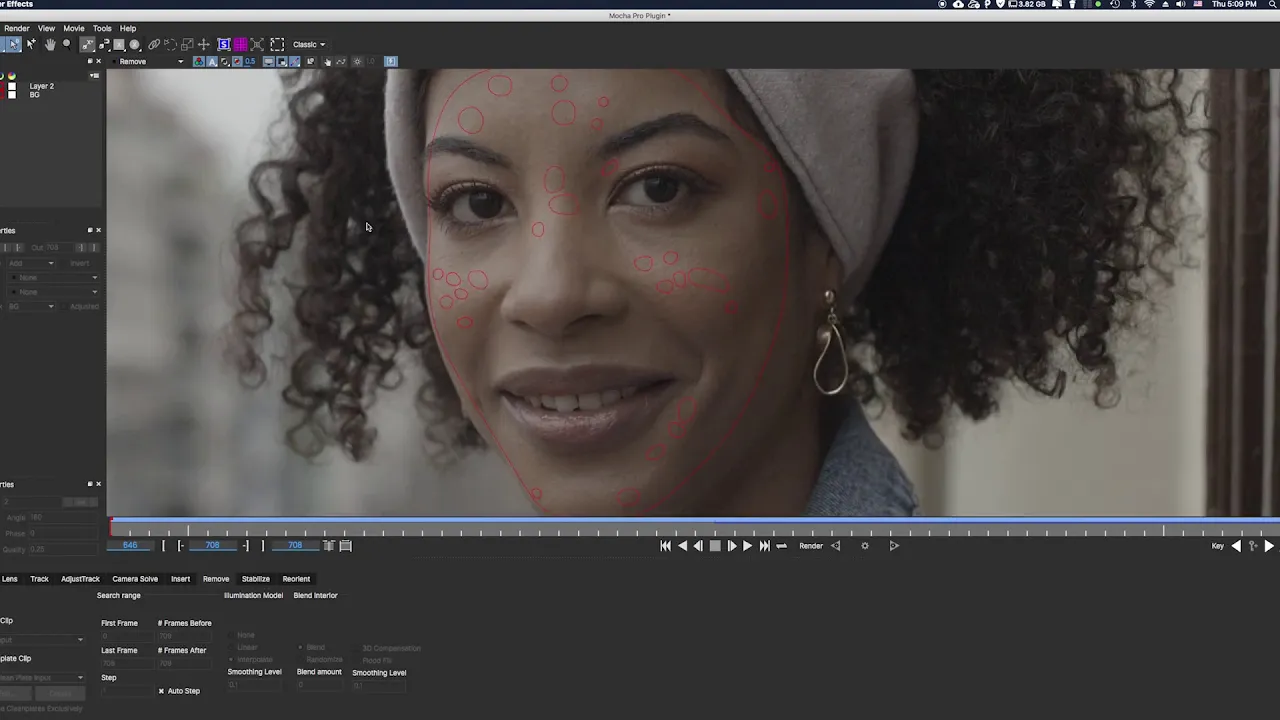Viewport: 1280px width, 720px height.
Task: Select the Bezier spline tool
Action: (104, 44)
